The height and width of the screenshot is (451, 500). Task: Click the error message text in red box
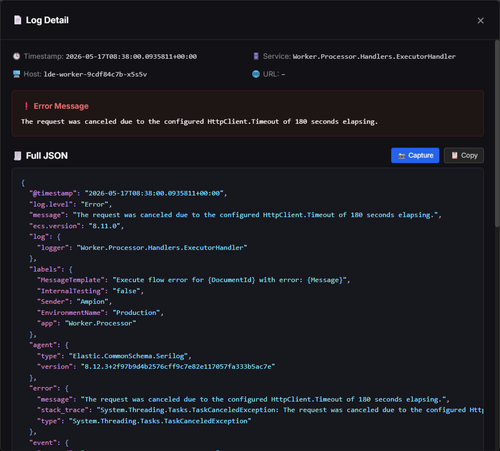coord(199,121)
